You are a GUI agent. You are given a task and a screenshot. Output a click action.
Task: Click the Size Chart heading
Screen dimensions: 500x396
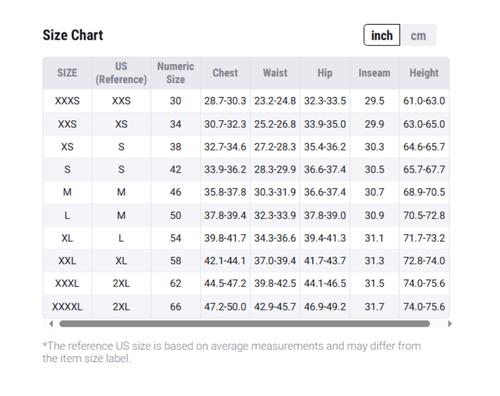pyautogui.click(x=73, y=35)
